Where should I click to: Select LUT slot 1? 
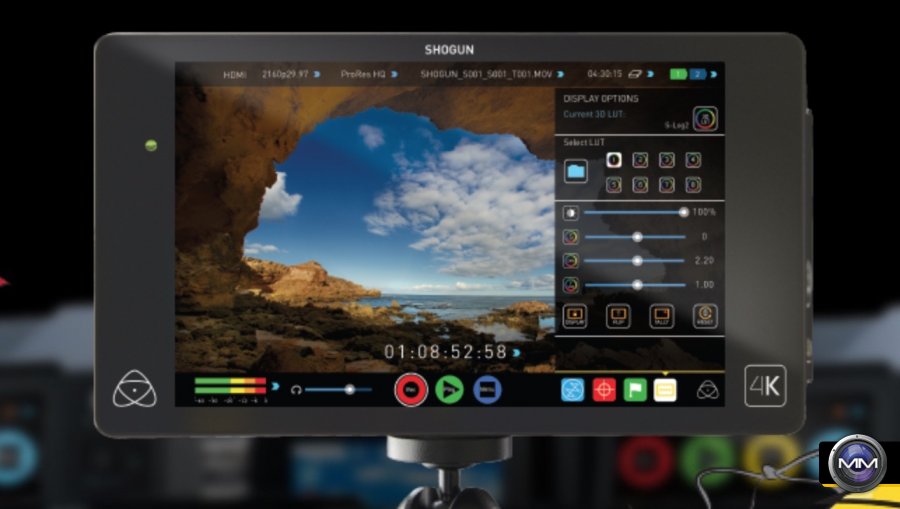click(x=614, y=160)
